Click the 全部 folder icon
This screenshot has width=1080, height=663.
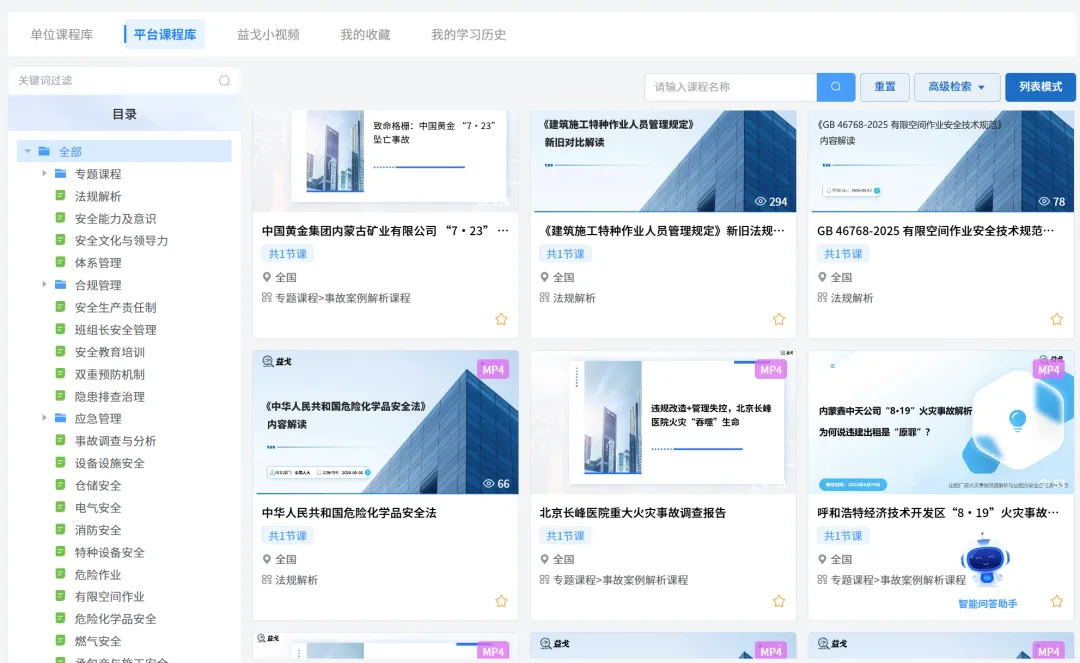tap(44, 151)
